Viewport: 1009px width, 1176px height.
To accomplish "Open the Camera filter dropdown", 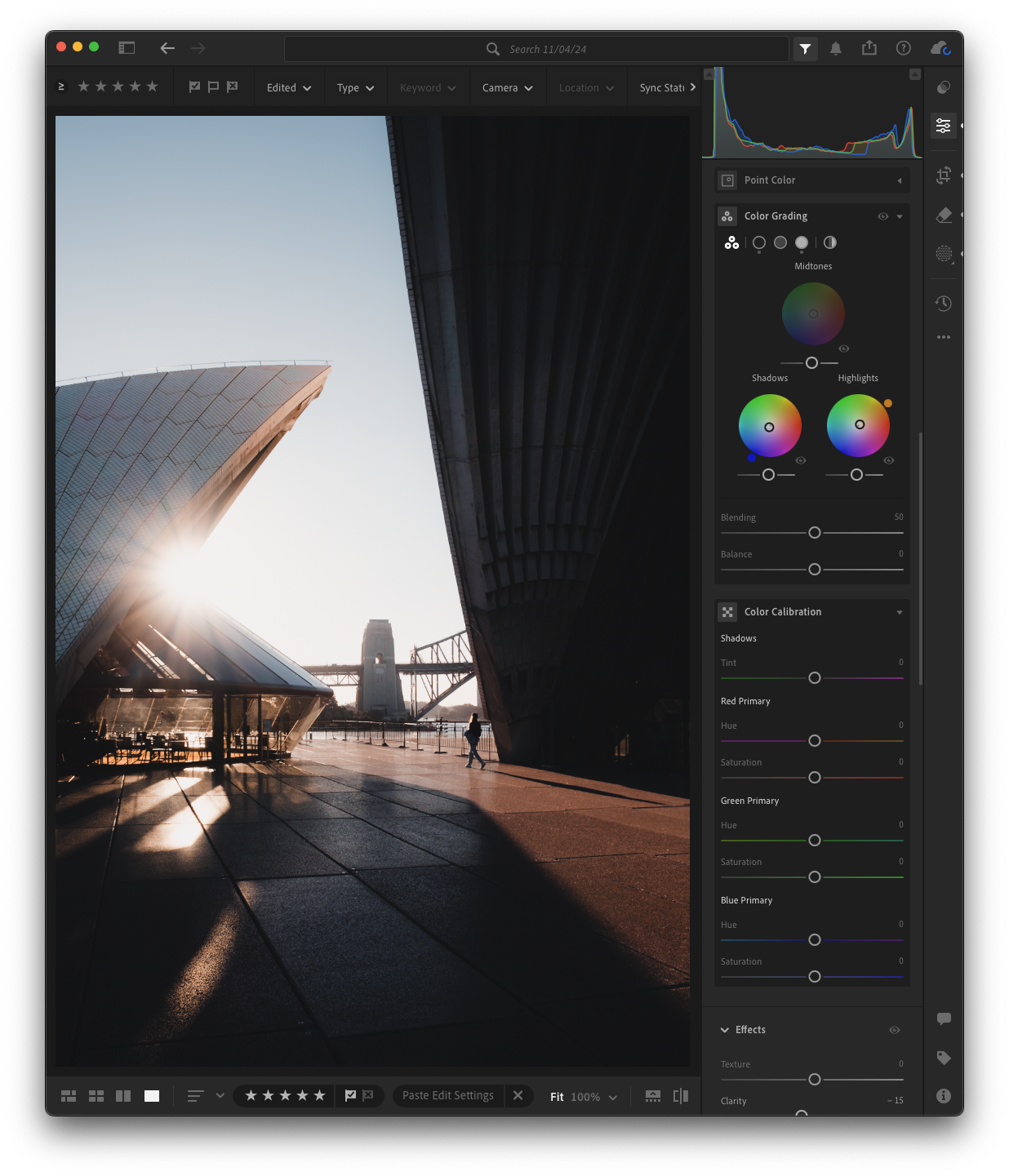I will coord(507,87).
